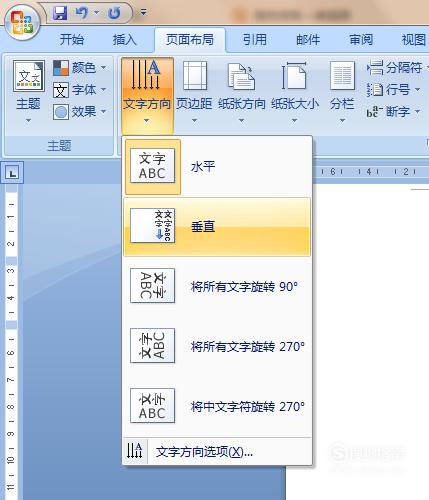
Task: Switch to the 插入 tab
Action: click(x=124, y=40)
